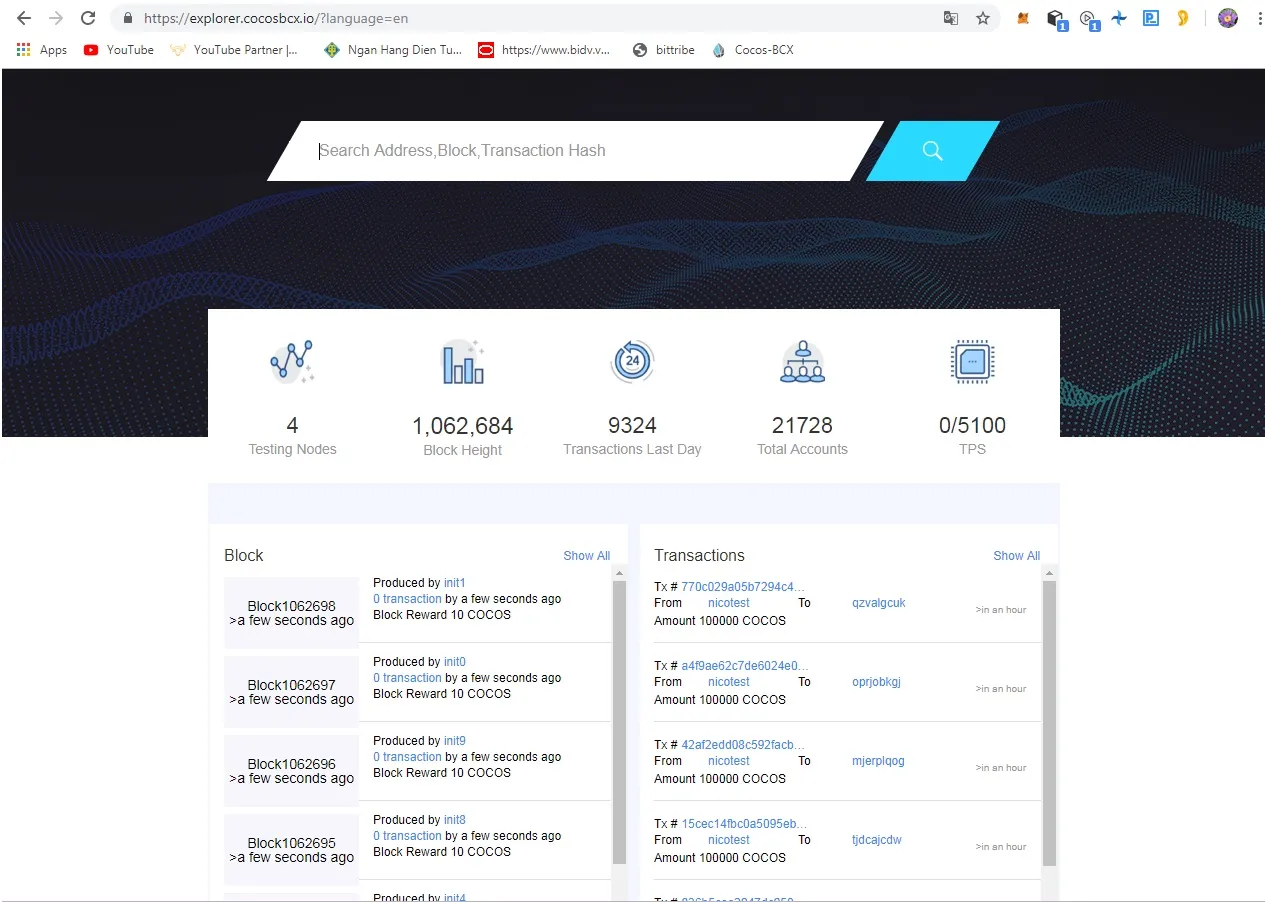Screen dimensions: 1265x902
Task: Open the Chrome three-dot menu
Action: (1259, 18)
